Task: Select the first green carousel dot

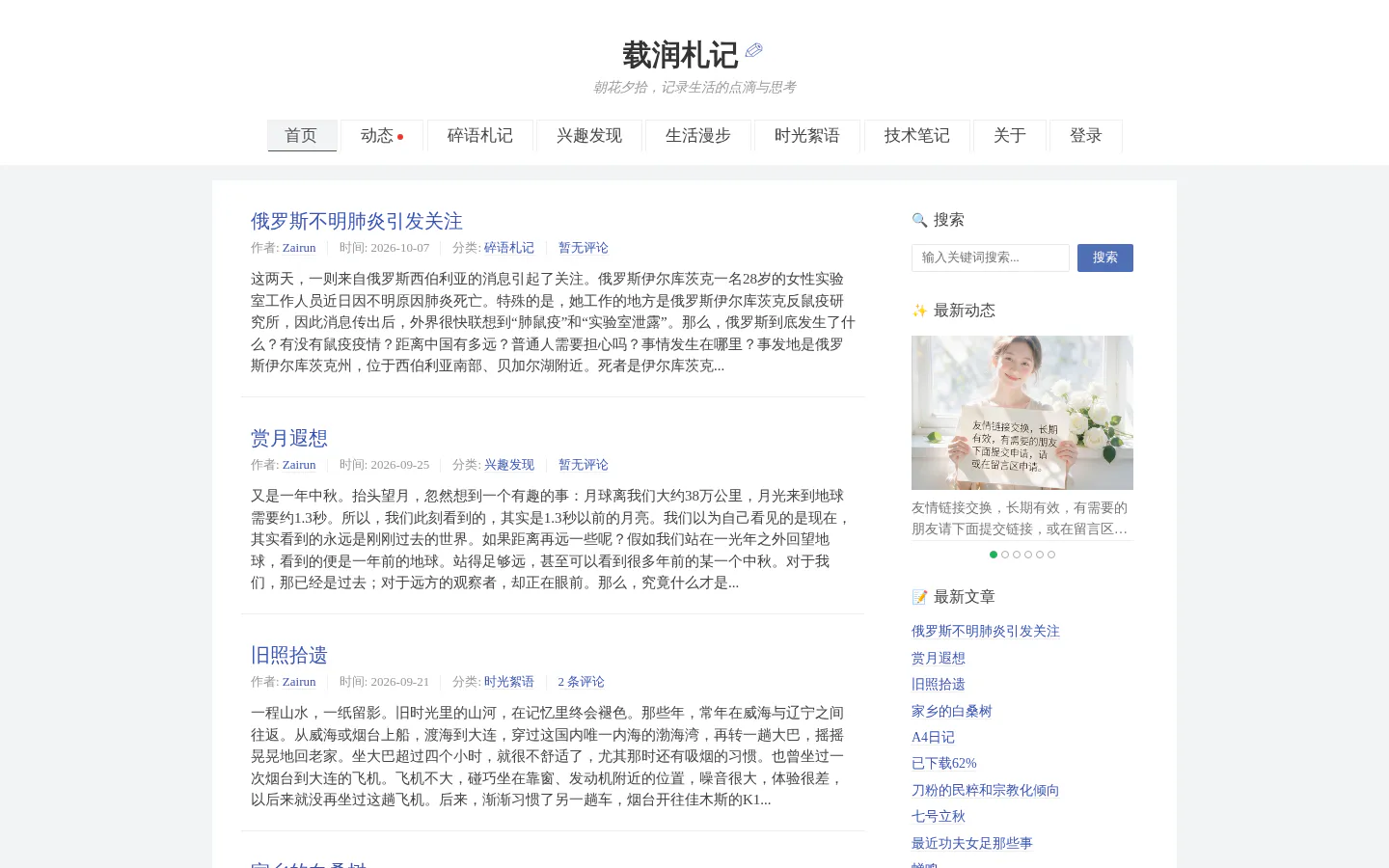Action: (994, 555)
